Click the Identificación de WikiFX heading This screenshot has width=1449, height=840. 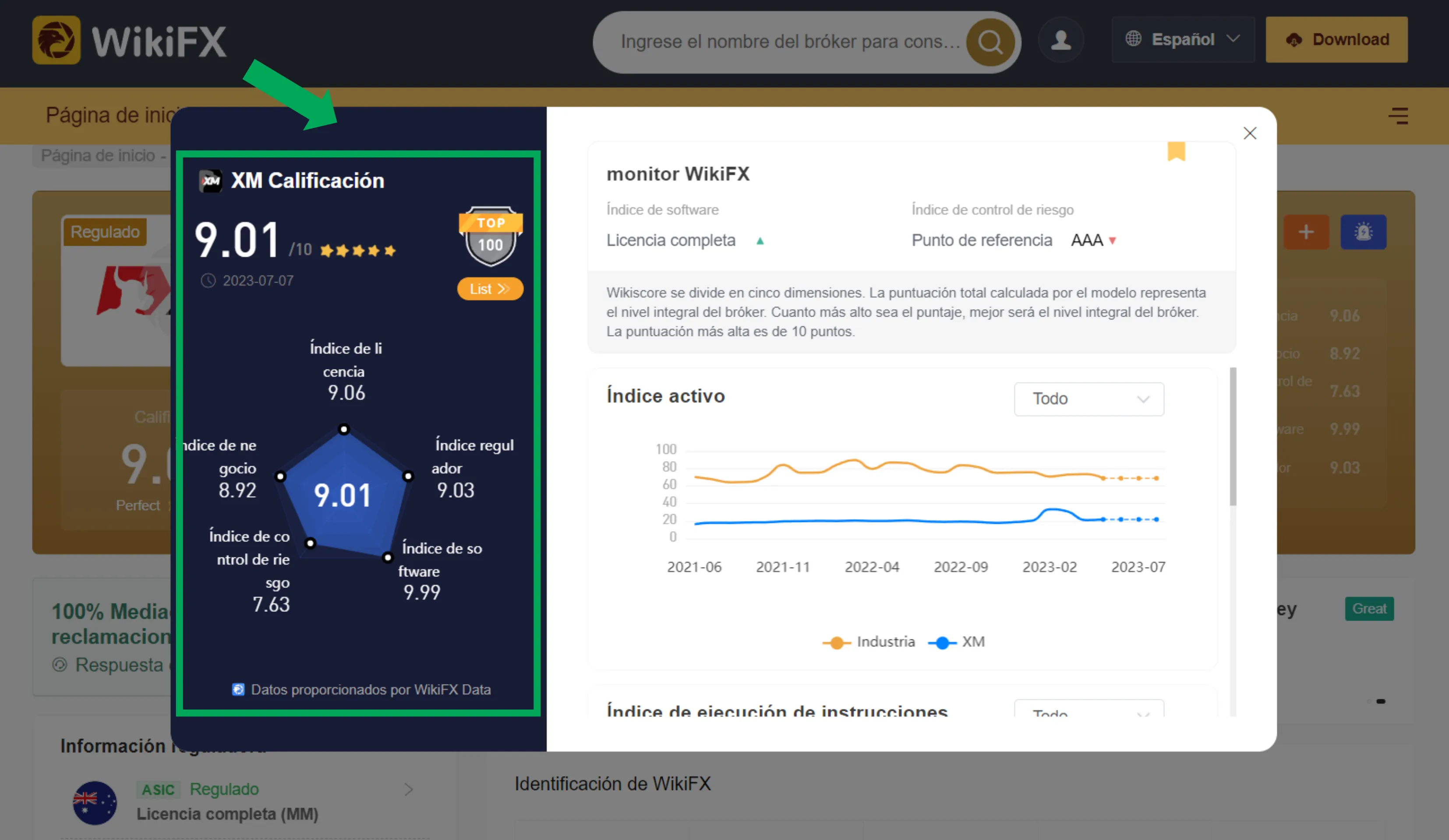coord(612,784)
